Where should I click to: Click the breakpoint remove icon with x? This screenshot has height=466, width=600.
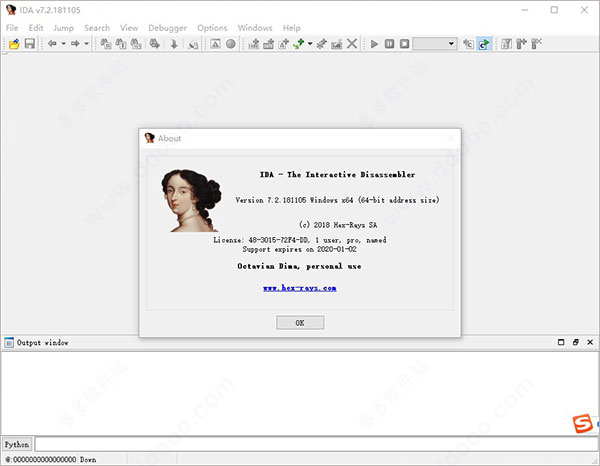[536, 44]
